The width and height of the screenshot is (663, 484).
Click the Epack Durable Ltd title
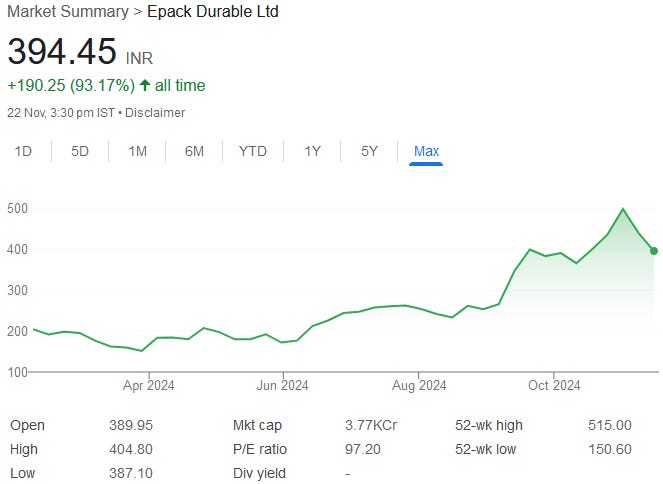(213, 11)
